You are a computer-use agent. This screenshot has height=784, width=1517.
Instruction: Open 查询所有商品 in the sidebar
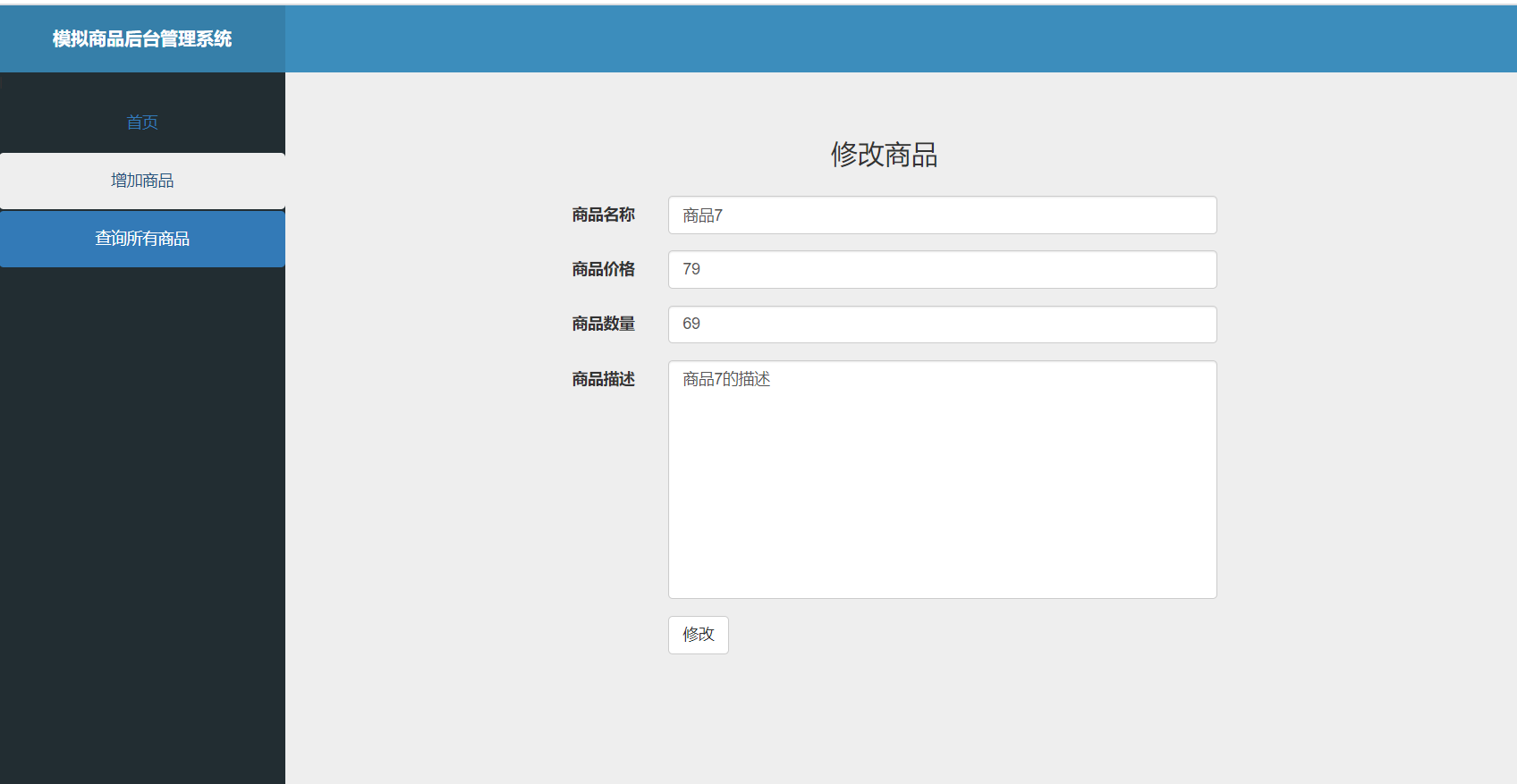click(142, 239)
